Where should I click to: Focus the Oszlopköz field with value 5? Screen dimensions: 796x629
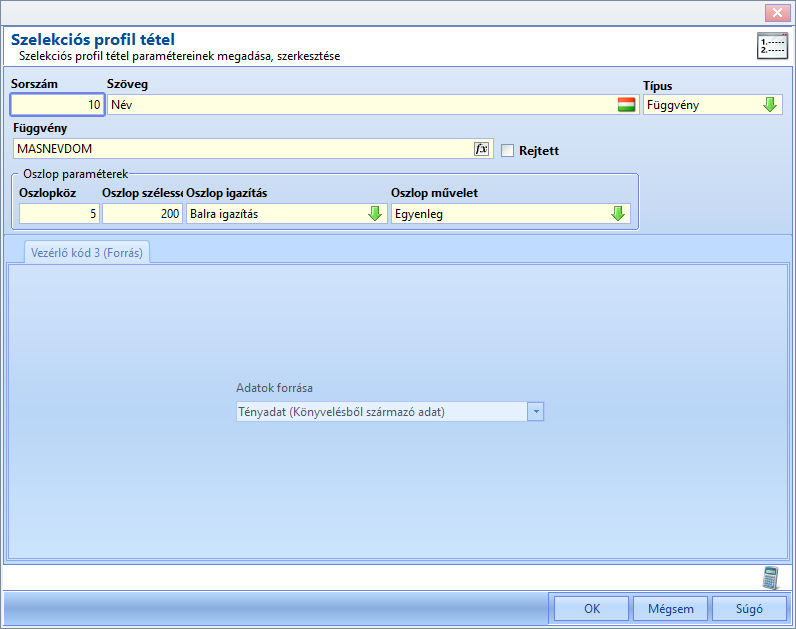coord(59,214)
